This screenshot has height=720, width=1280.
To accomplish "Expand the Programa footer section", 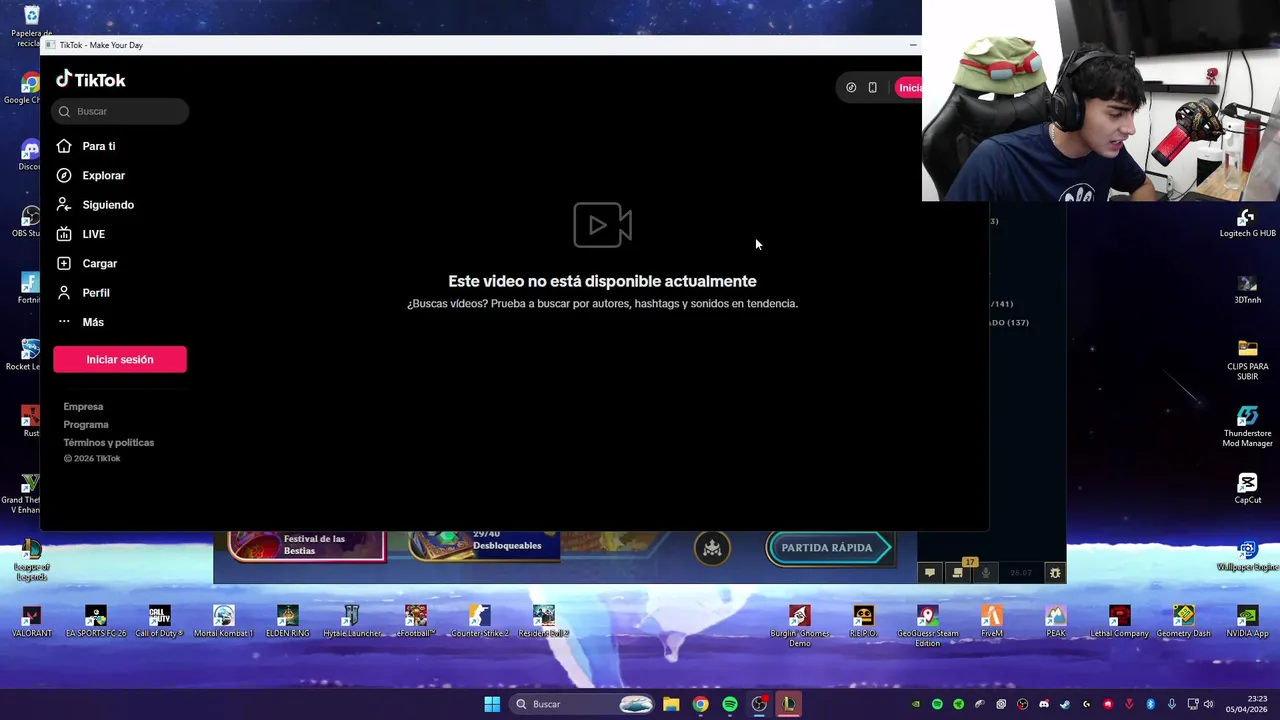I will [x=86, y=425].
